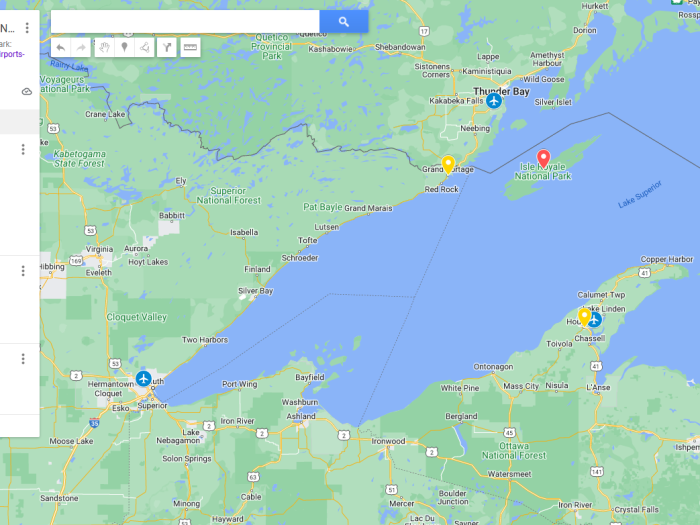
Task: Click the 'Superior National Forest' label
Action: click(229, 196)
